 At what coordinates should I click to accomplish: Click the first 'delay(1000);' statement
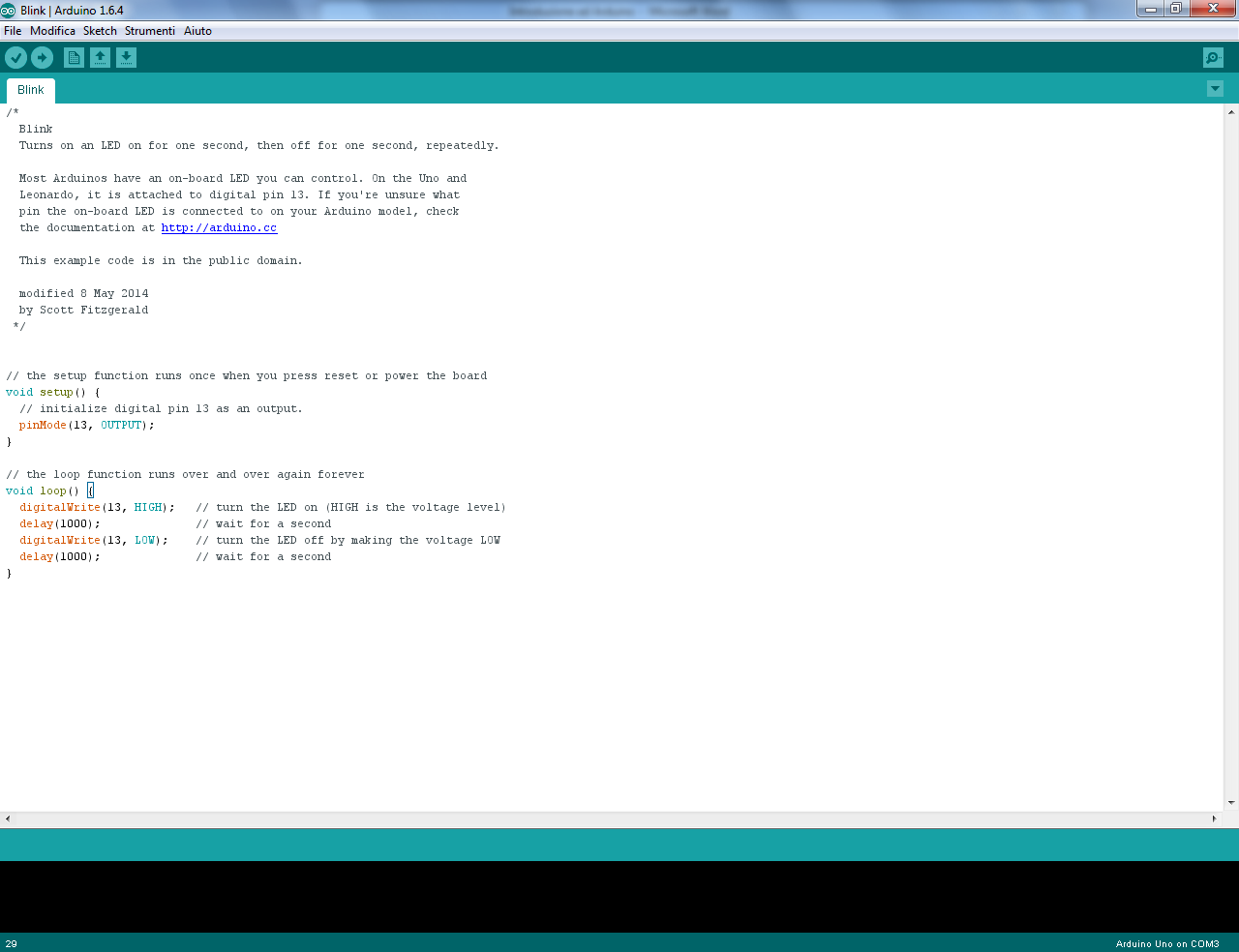point(60,524)
